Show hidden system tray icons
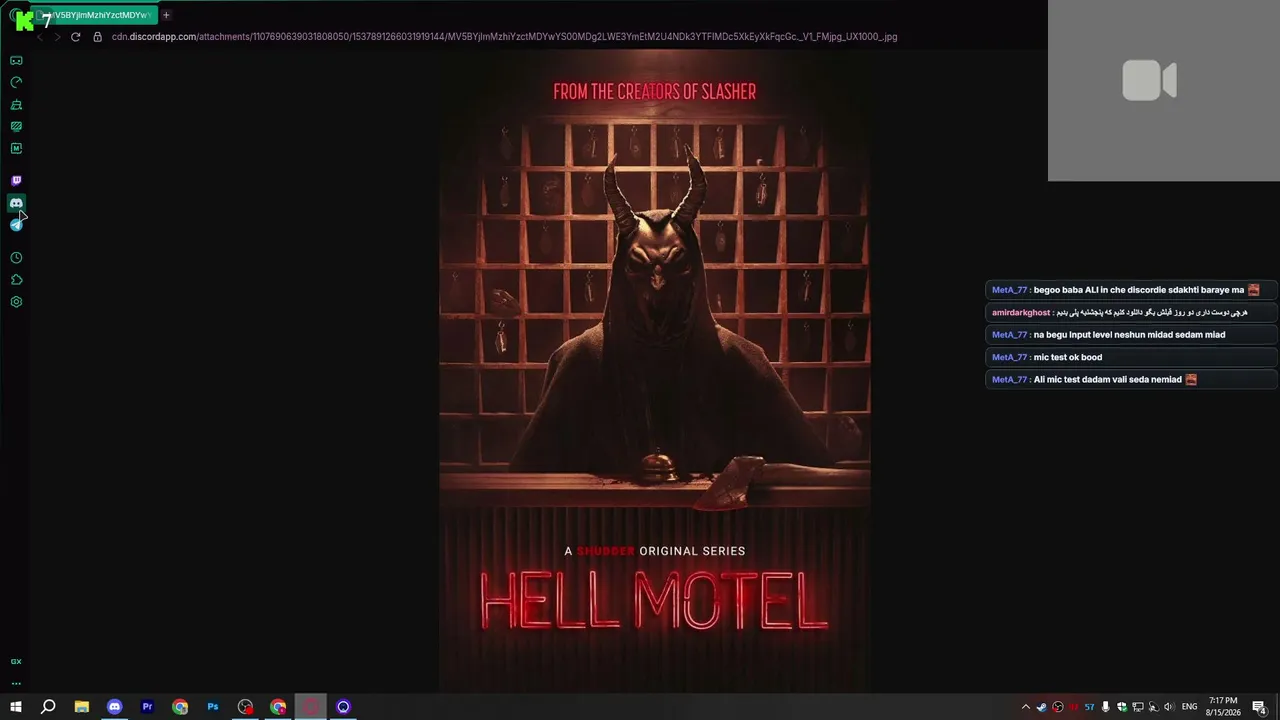The height and width of the screenshot is (720, 1280). pos(1025,707)
